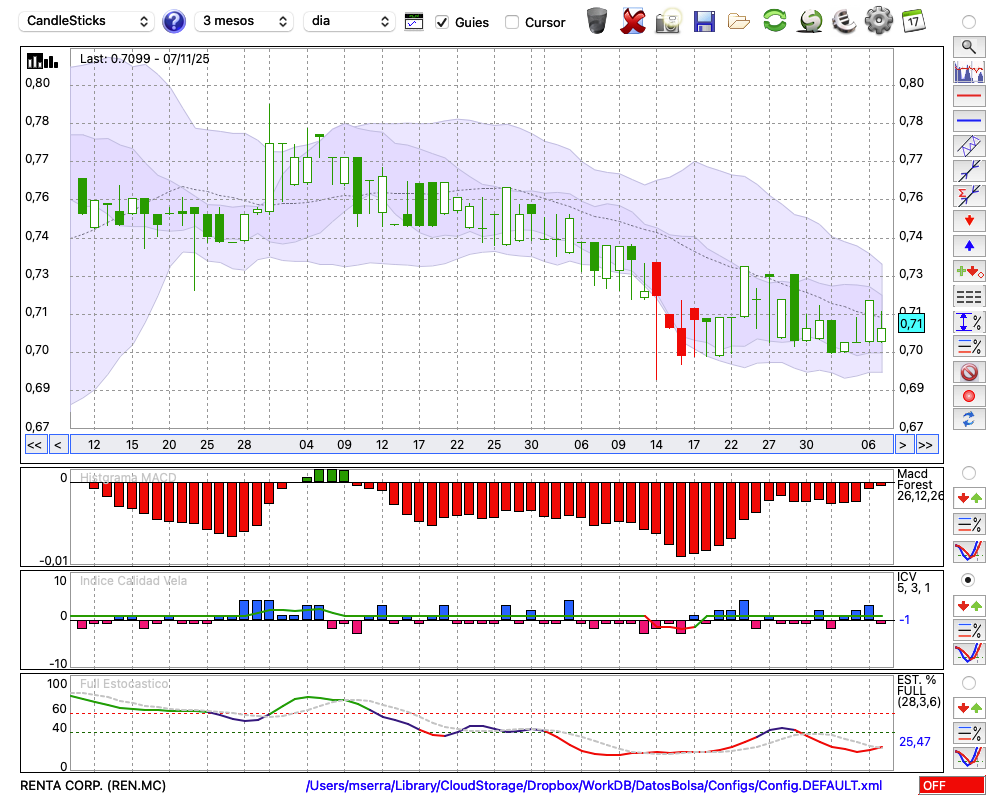Image resolution: width=1000 pixels, height=800 pixels.
Task: Click the << jump-to-start navigation button
Action: click(34, 445)
